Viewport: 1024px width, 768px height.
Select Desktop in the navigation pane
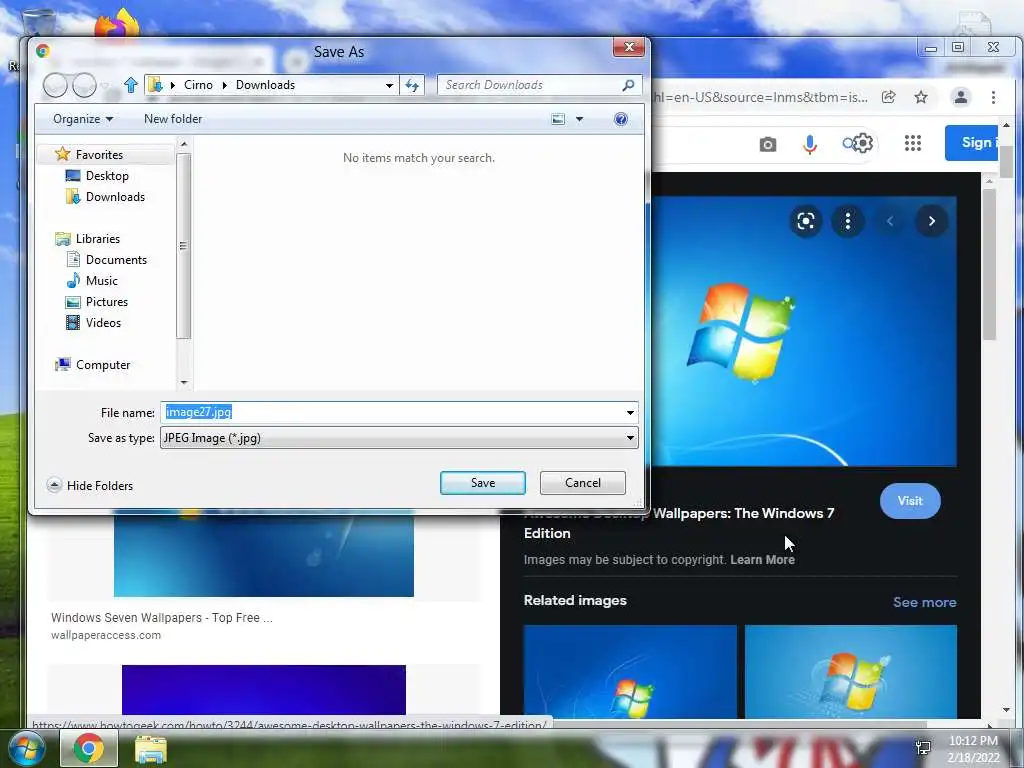point(107,176)
